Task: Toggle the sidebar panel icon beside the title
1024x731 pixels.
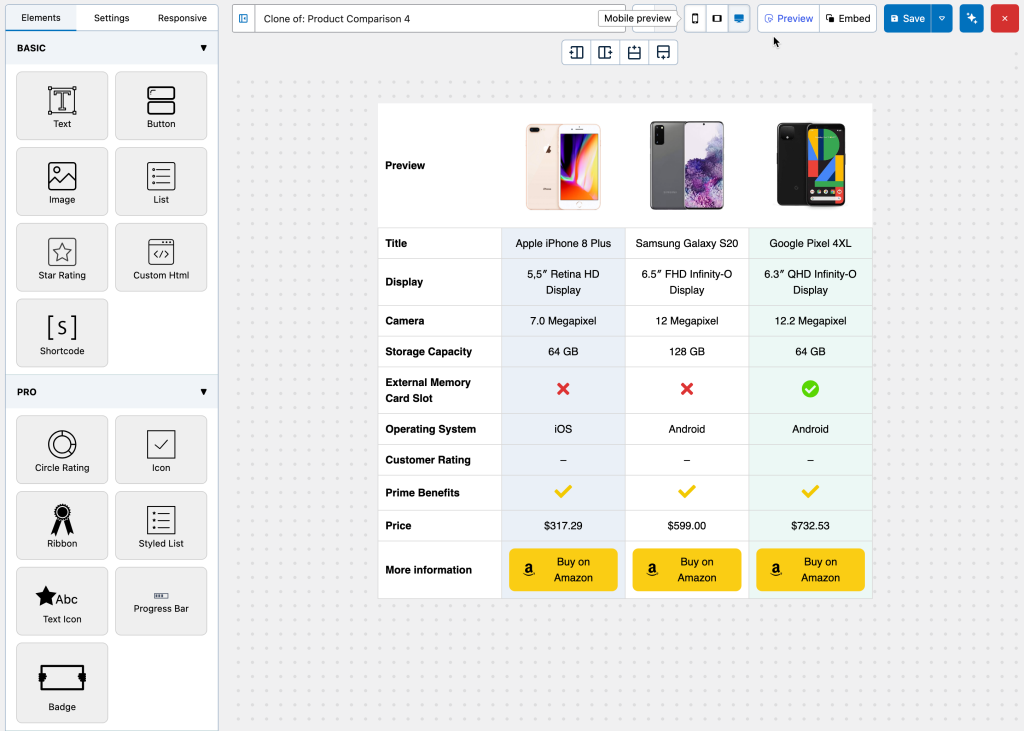Action: pos(244,18)
